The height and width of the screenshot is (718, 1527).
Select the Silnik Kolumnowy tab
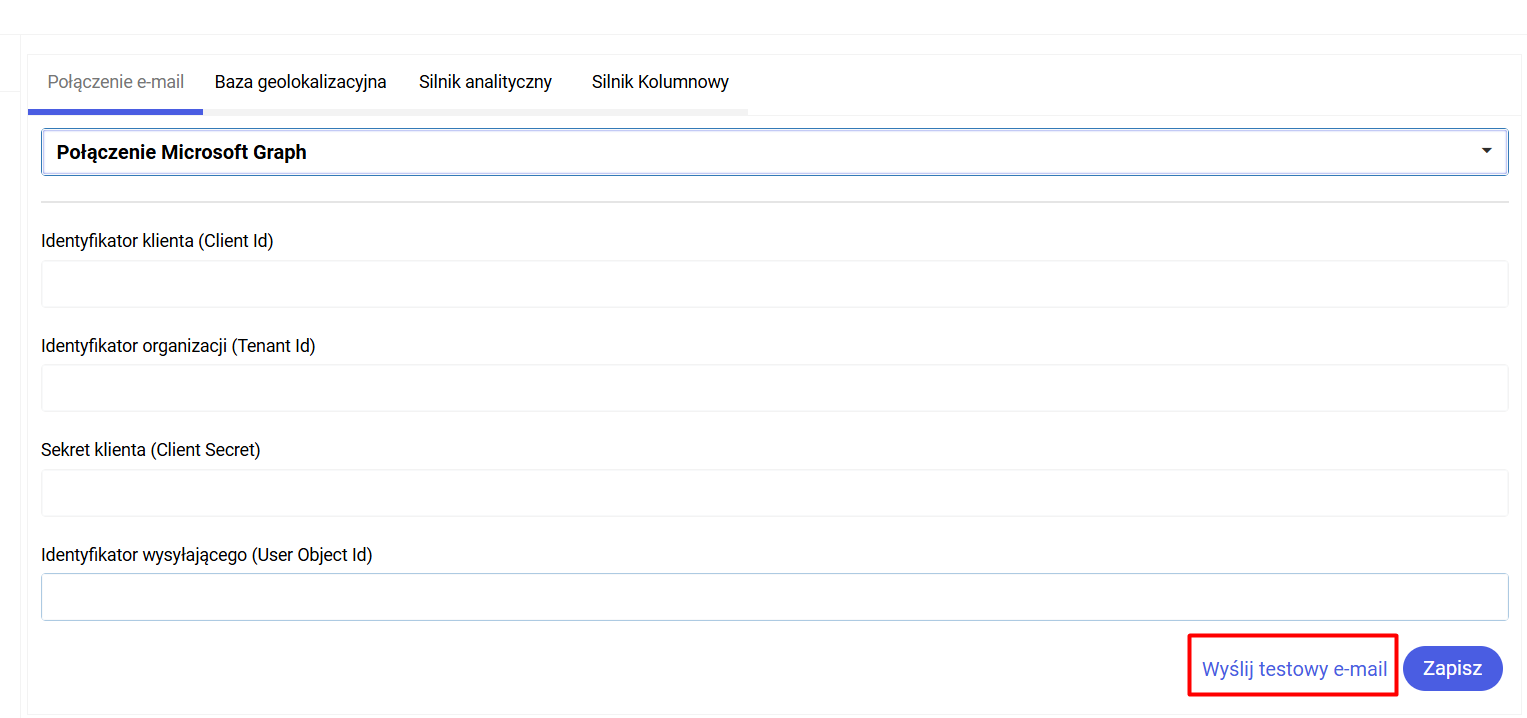point(660,82)
